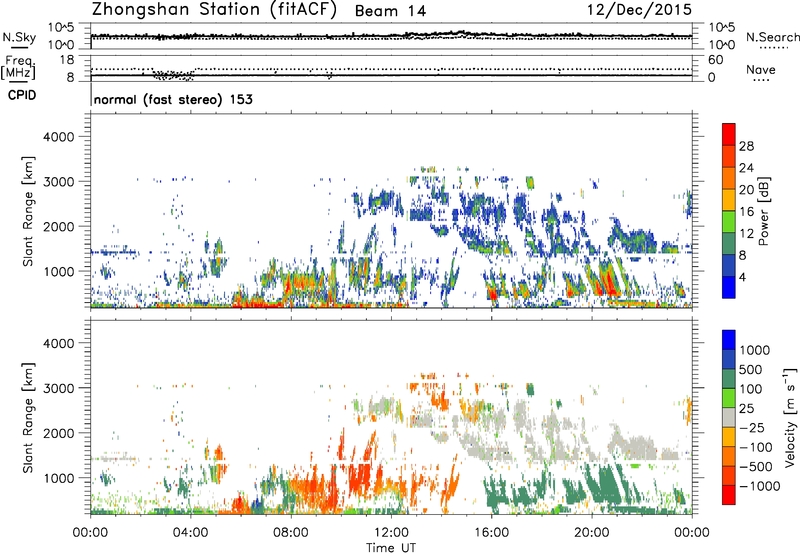
Task: Click Velocity color bar value "-1000"
Action: pyautogui.click(x=760, y=486)
